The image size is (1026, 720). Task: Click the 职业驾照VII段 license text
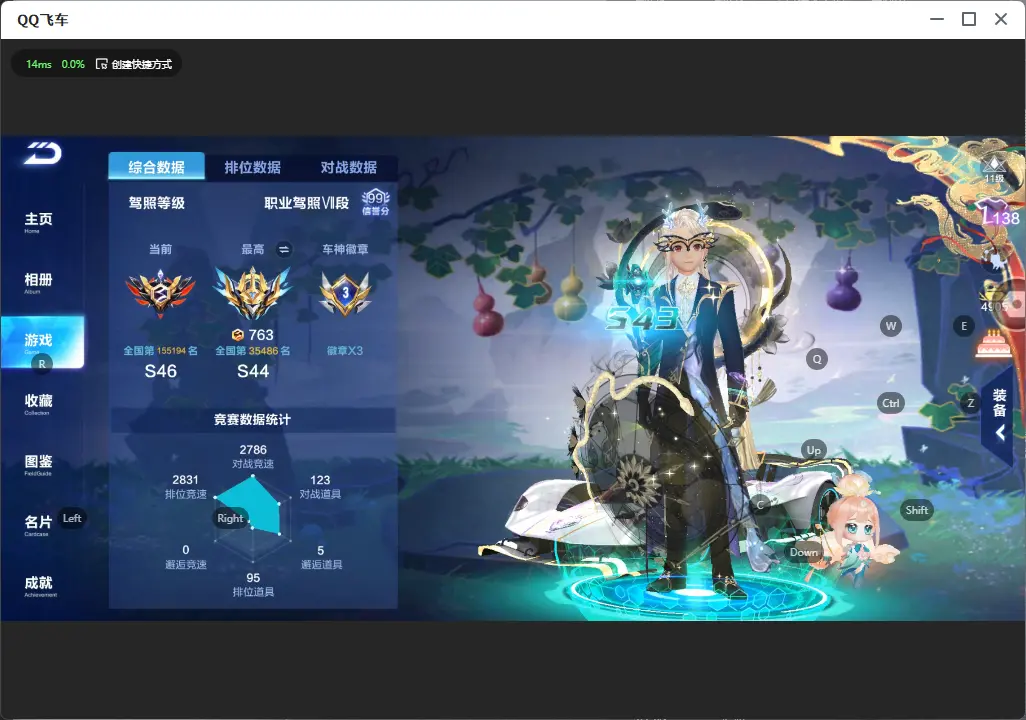click(306, 203)
